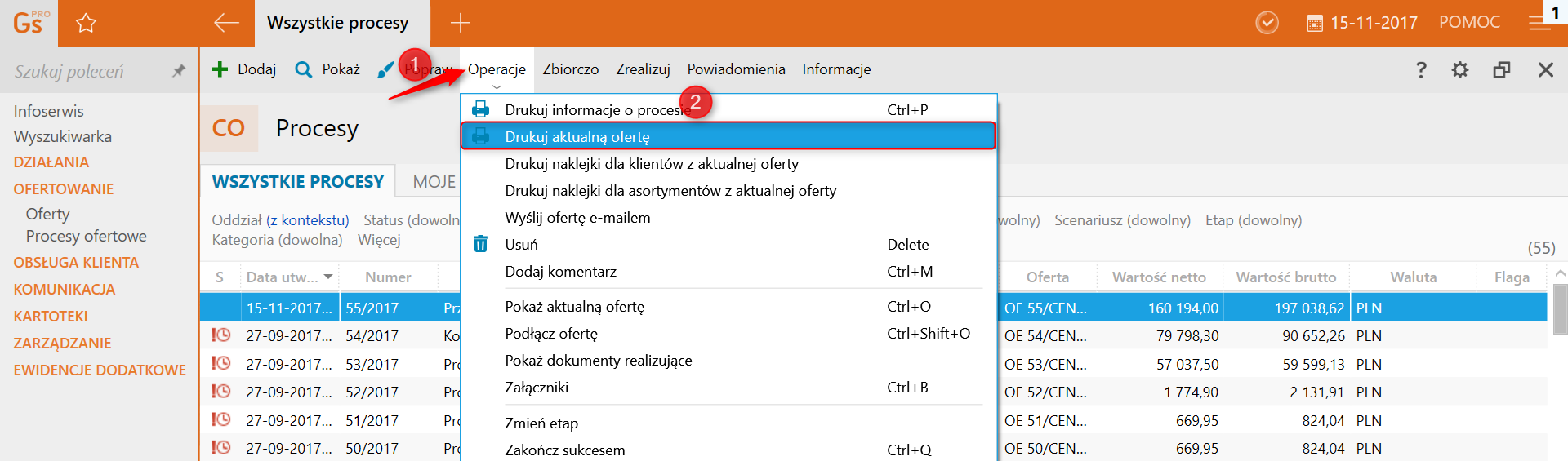Open the Oddział (z kontekstu) filter
The image size is (1568, 461).
click(x=280, y=220)
